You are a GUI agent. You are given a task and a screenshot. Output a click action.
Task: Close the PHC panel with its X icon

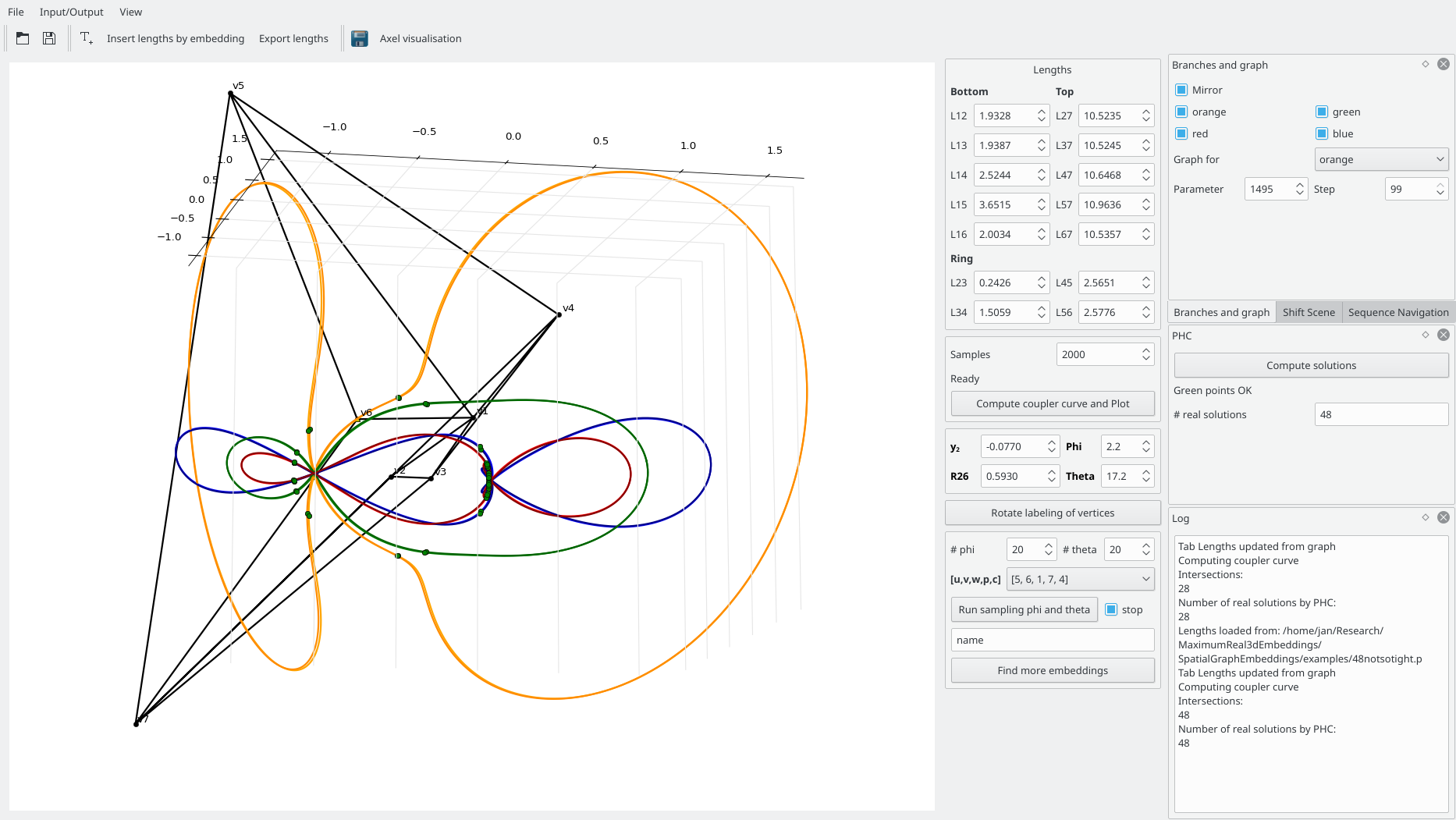[x=1444, y=335]
